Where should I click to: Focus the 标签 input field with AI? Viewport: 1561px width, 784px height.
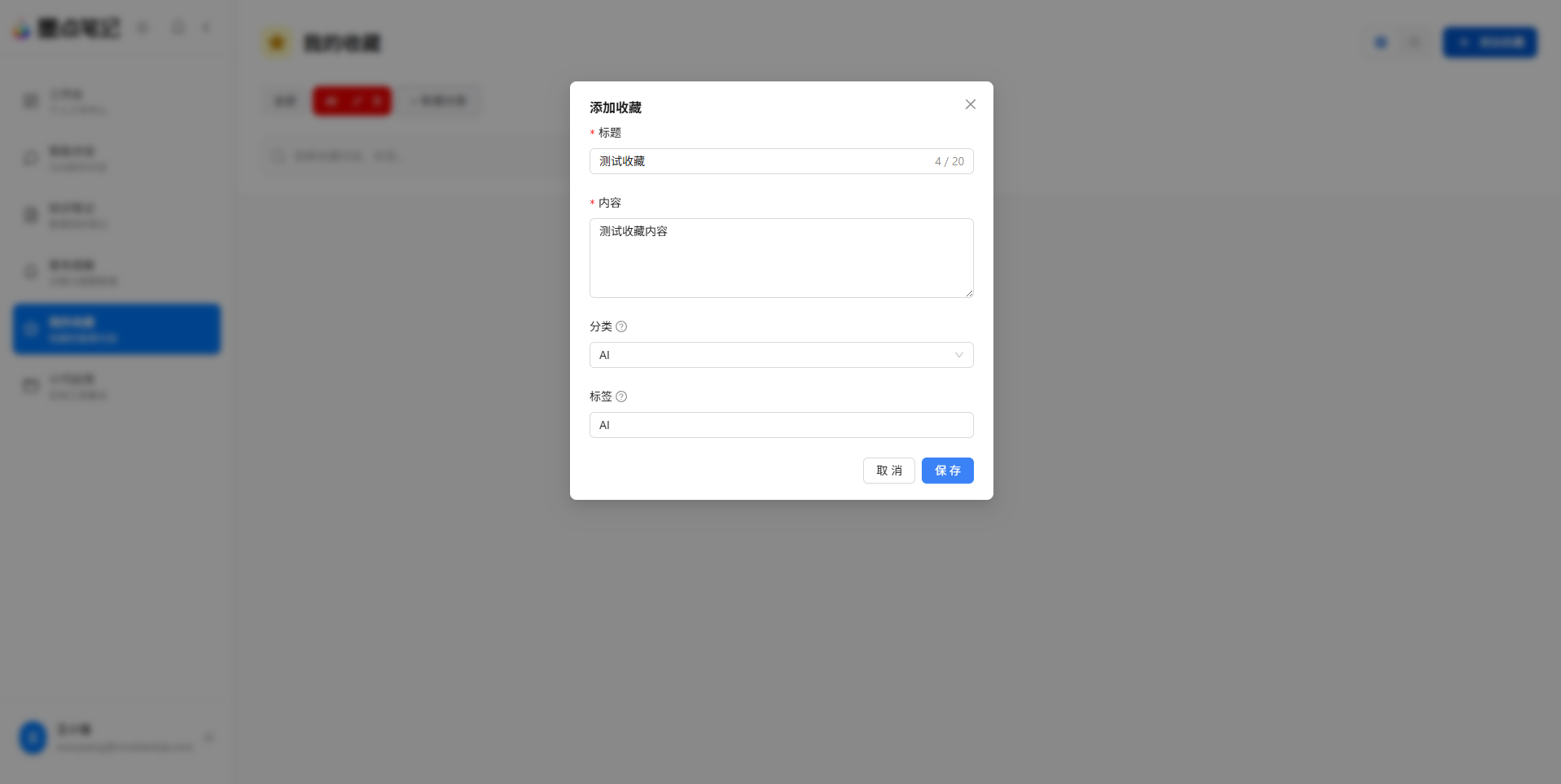[781, 425]
